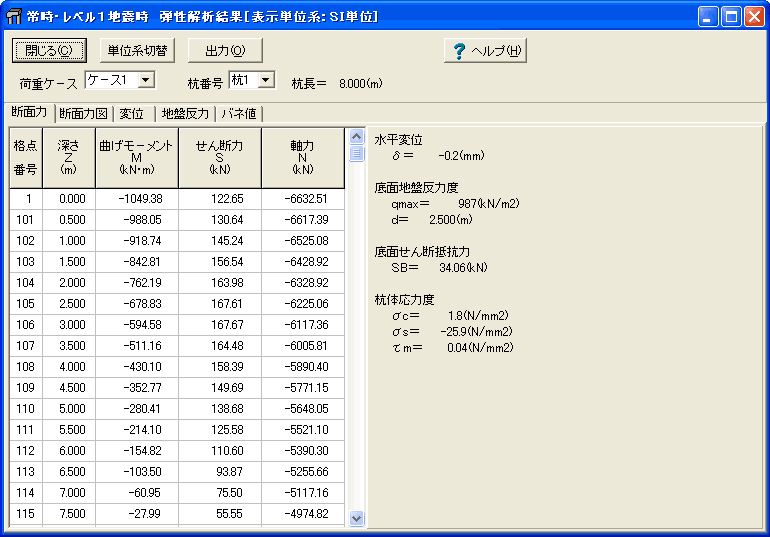Select axial force cell -6632.51
Screen dimensions: 770x537
point(302,199)
